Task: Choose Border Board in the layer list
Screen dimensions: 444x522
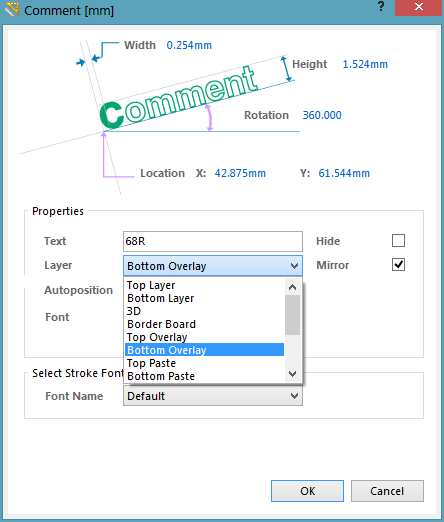Action: point(204,324)
